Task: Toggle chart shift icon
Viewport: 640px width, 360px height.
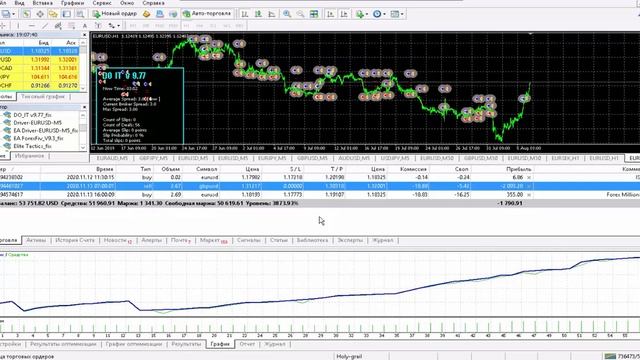Action: point(344,14)
